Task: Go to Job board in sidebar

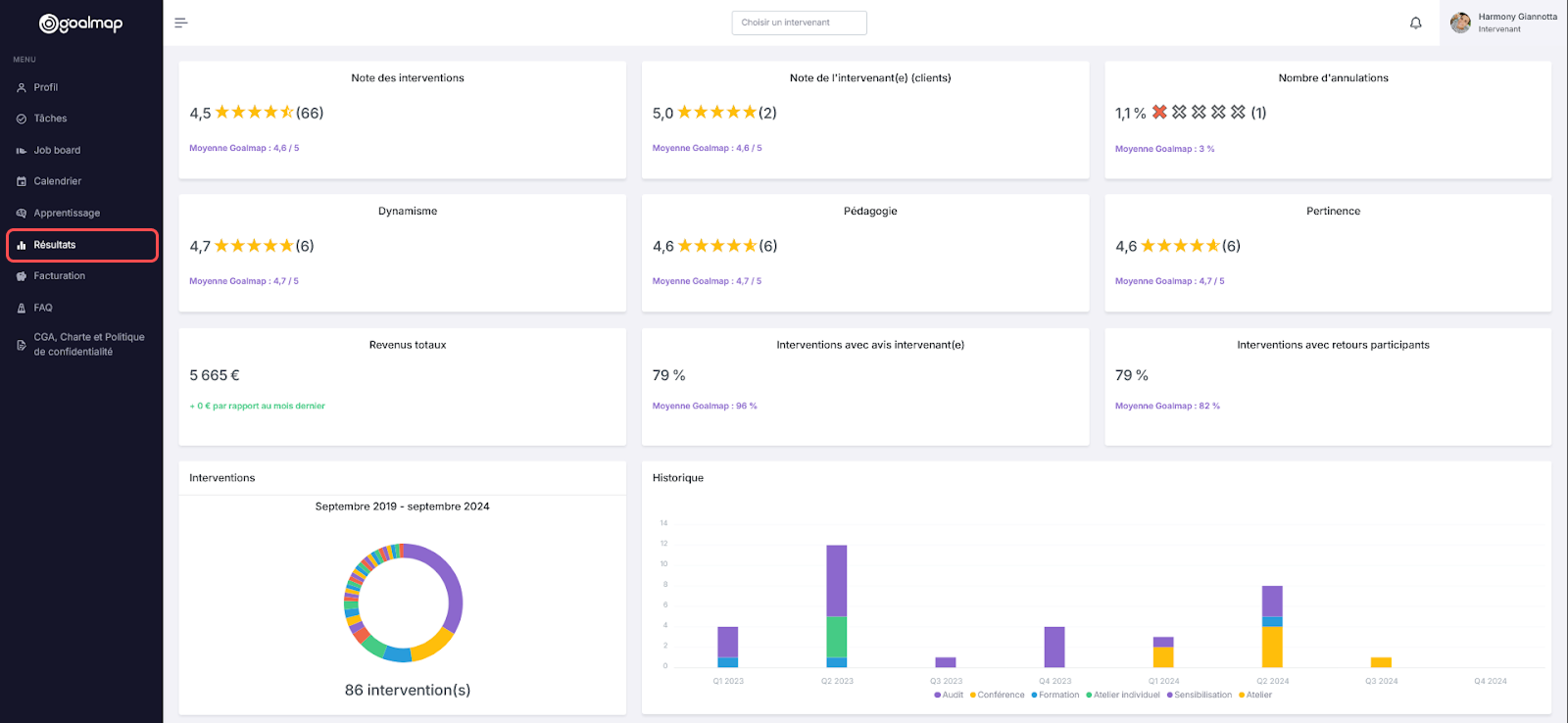Action: click(x=81, y=150)
